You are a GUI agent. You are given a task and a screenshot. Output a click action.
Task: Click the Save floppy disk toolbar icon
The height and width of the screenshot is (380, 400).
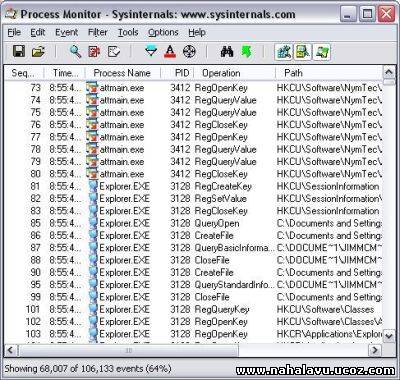pos(19,52)
